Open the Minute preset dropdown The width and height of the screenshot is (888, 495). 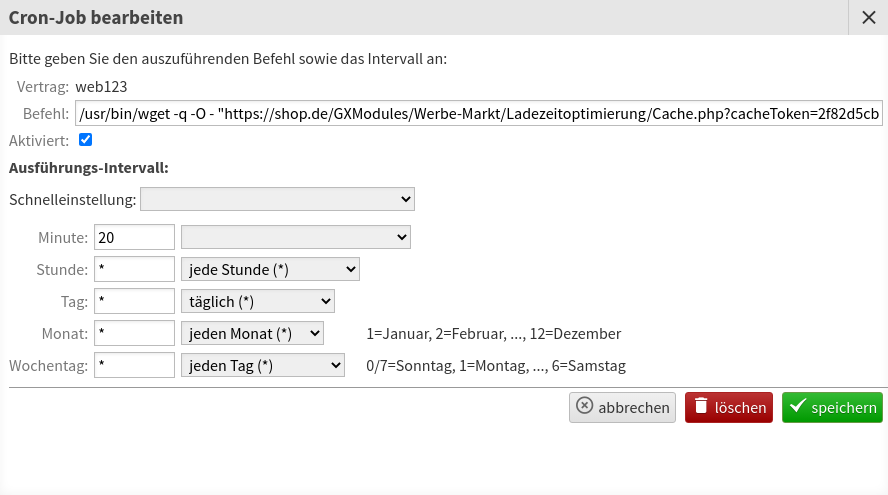[x=296, y=237]
